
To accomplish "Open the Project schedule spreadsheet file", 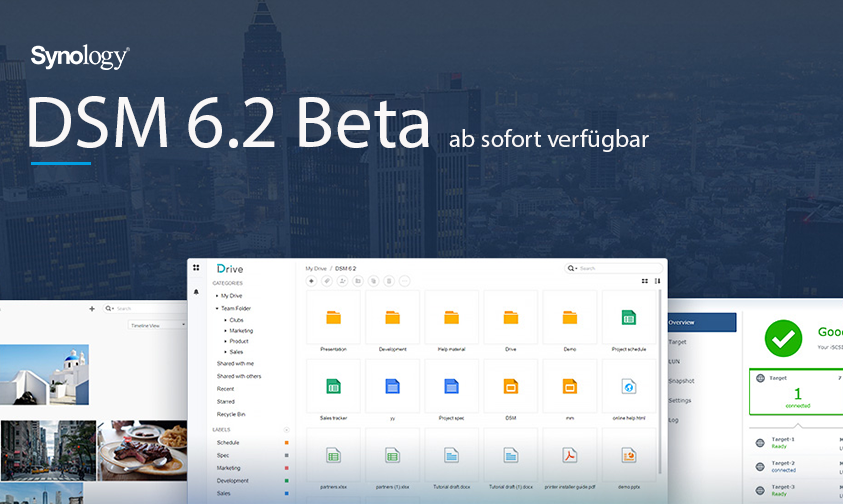I will point(629,322).
